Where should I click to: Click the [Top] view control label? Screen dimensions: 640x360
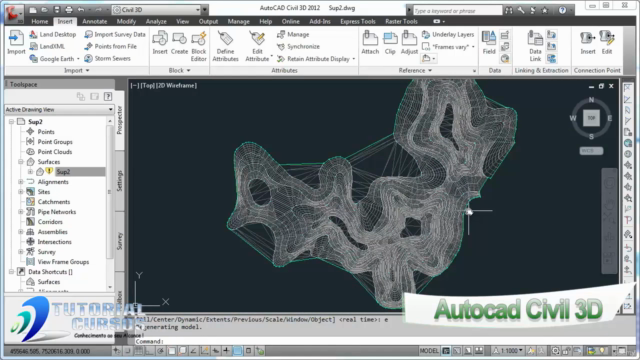tap(148, 85)
